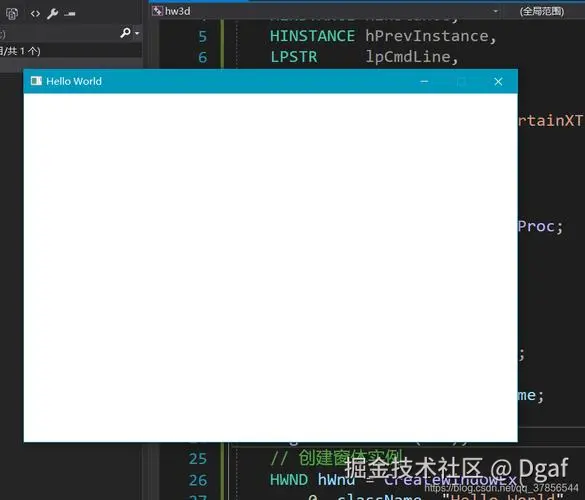Click the Solution Explorer search magnifier icon
The width and height of the screenshot is (585, 500).
[125, 33]
